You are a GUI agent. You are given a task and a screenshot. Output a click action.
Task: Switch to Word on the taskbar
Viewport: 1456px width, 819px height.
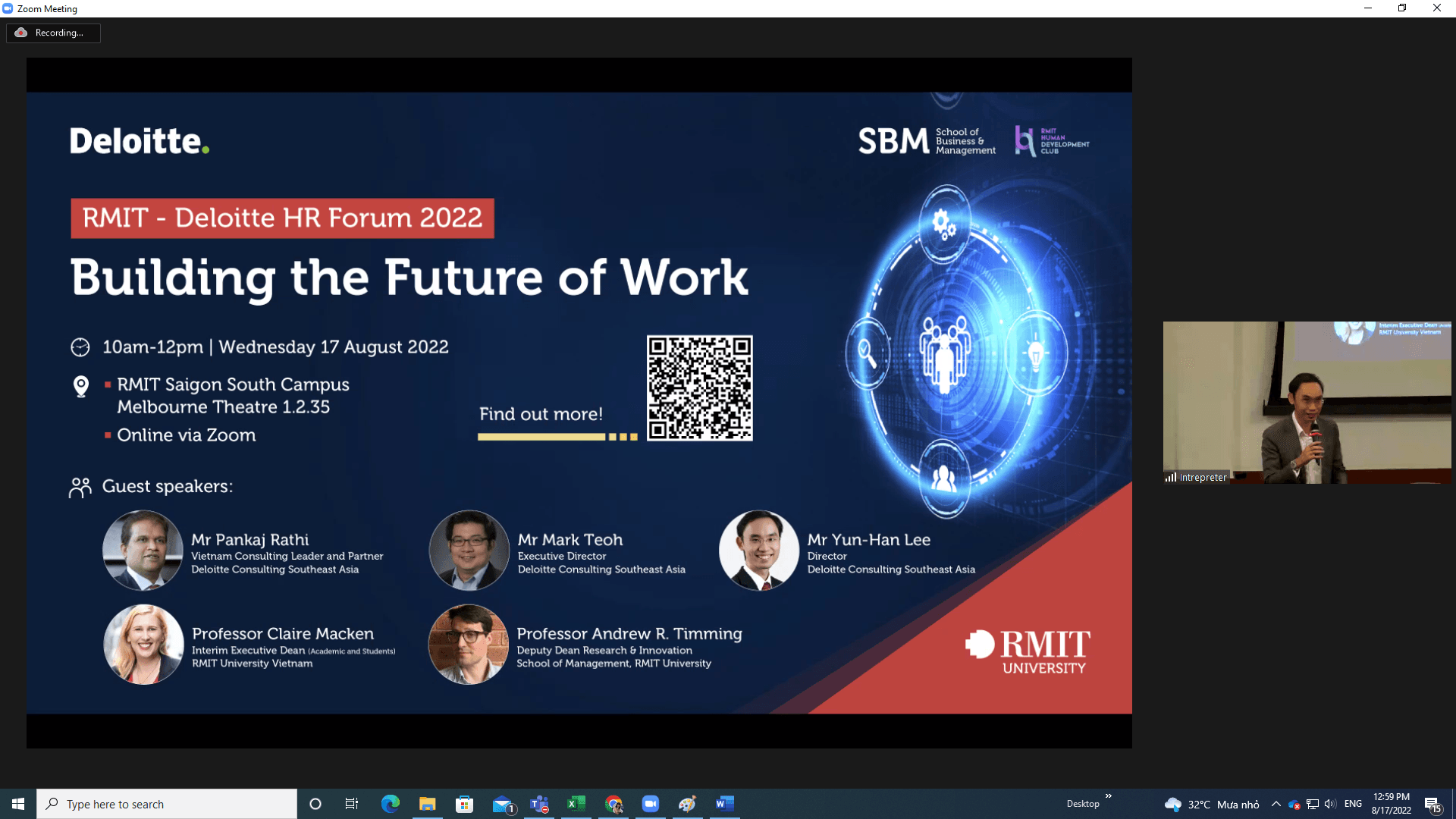pyautogui.click(x=725, y=804)
